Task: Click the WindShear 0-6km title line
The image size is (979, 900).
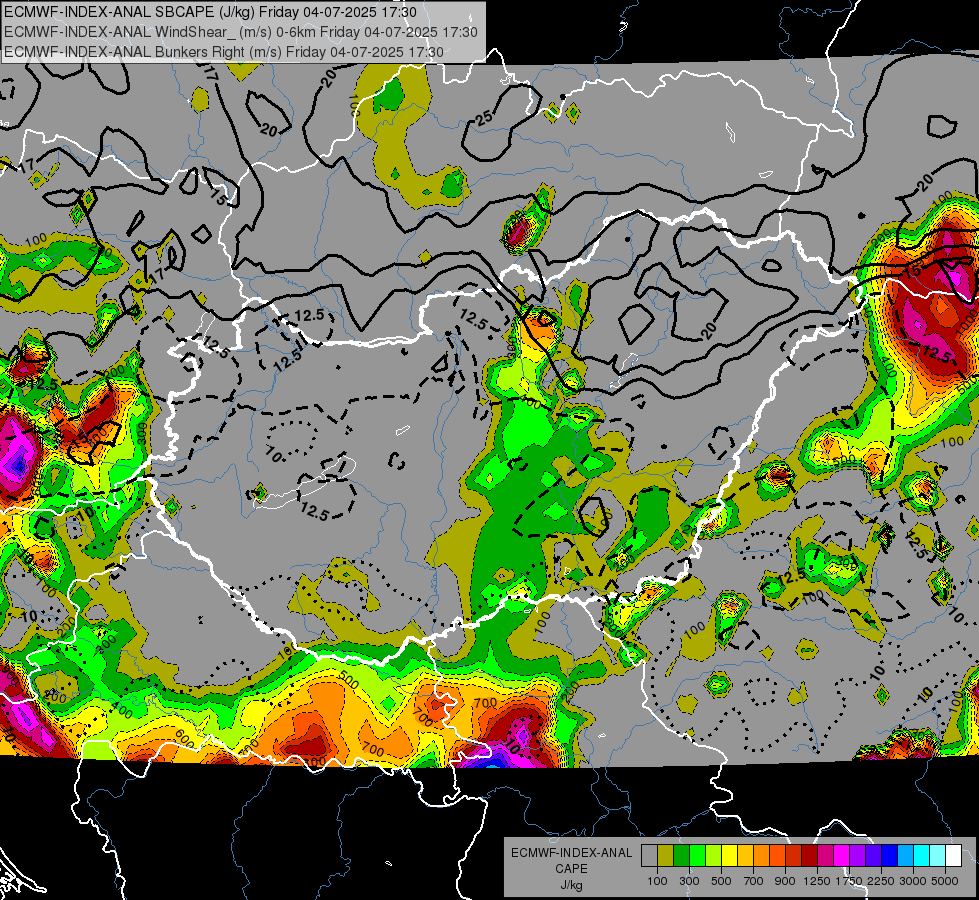Action: point(240,32)
